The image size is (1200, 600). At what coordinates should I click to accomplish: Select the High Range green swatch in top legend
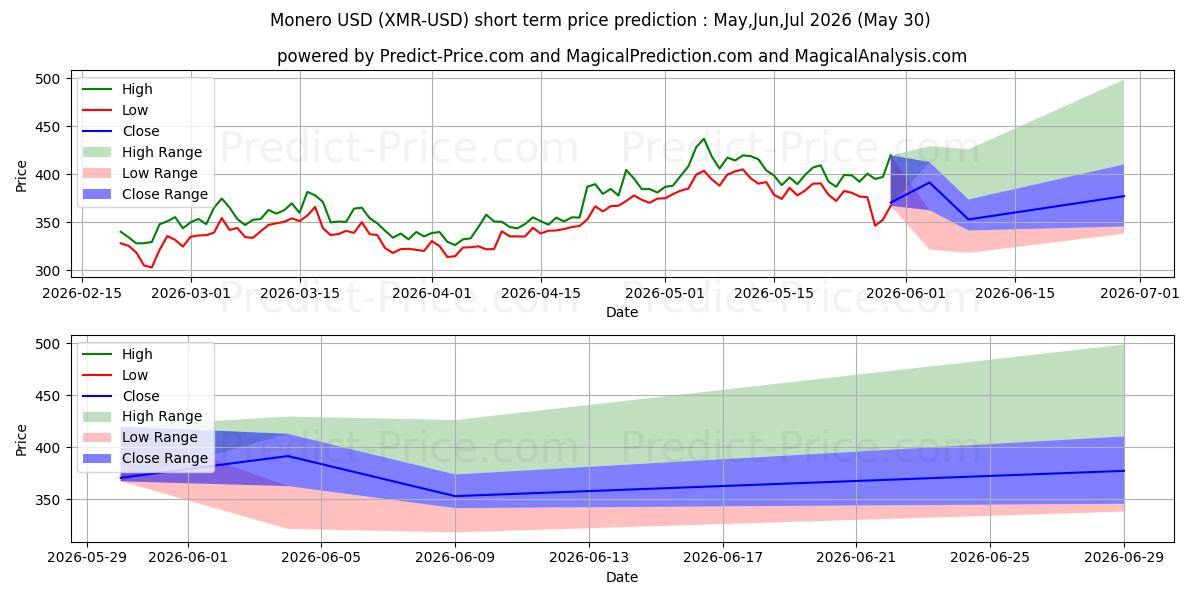pos(97,153)
